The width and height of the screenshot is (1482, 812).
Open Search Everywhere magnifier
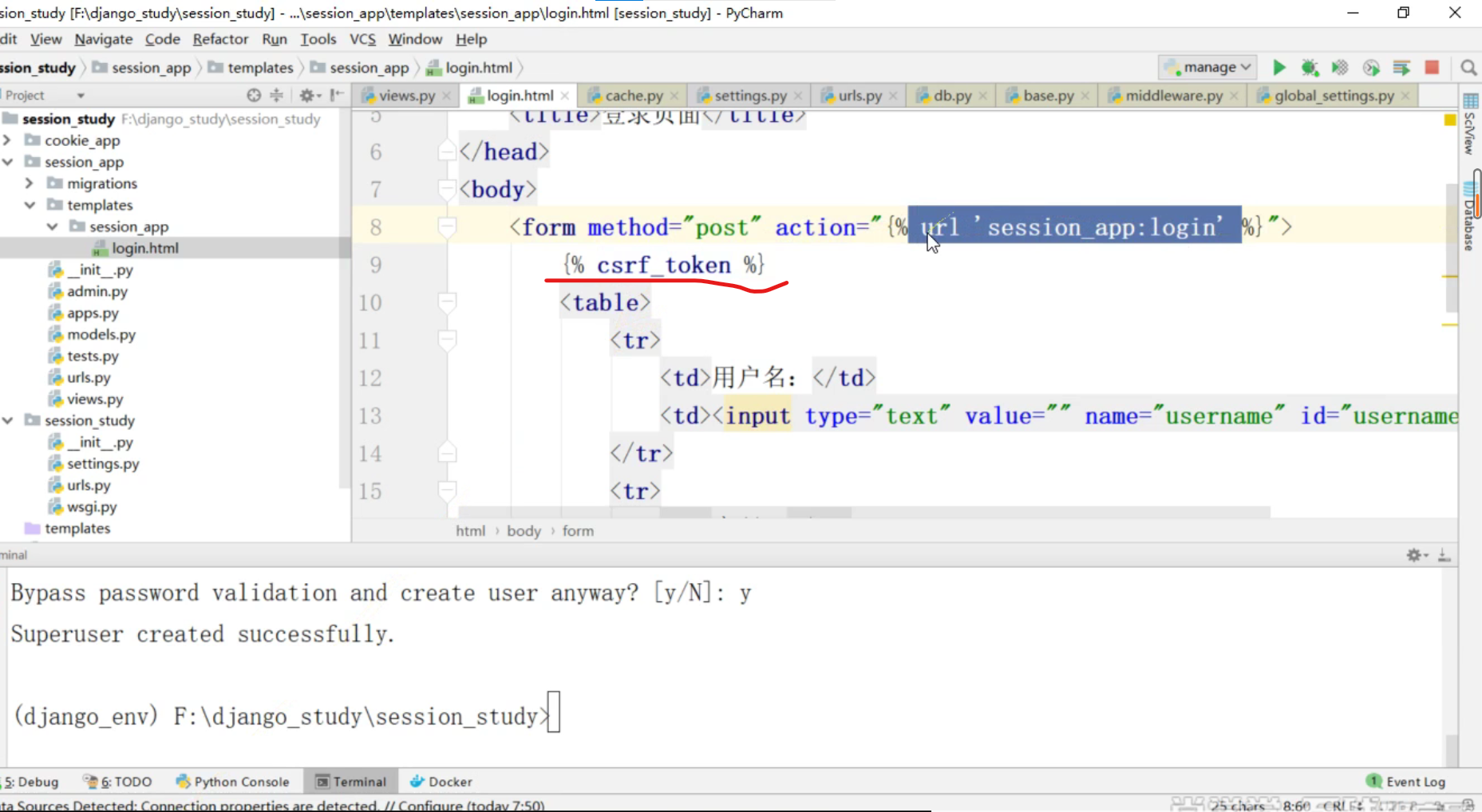pyautogui.click(x=1468, y=68)
